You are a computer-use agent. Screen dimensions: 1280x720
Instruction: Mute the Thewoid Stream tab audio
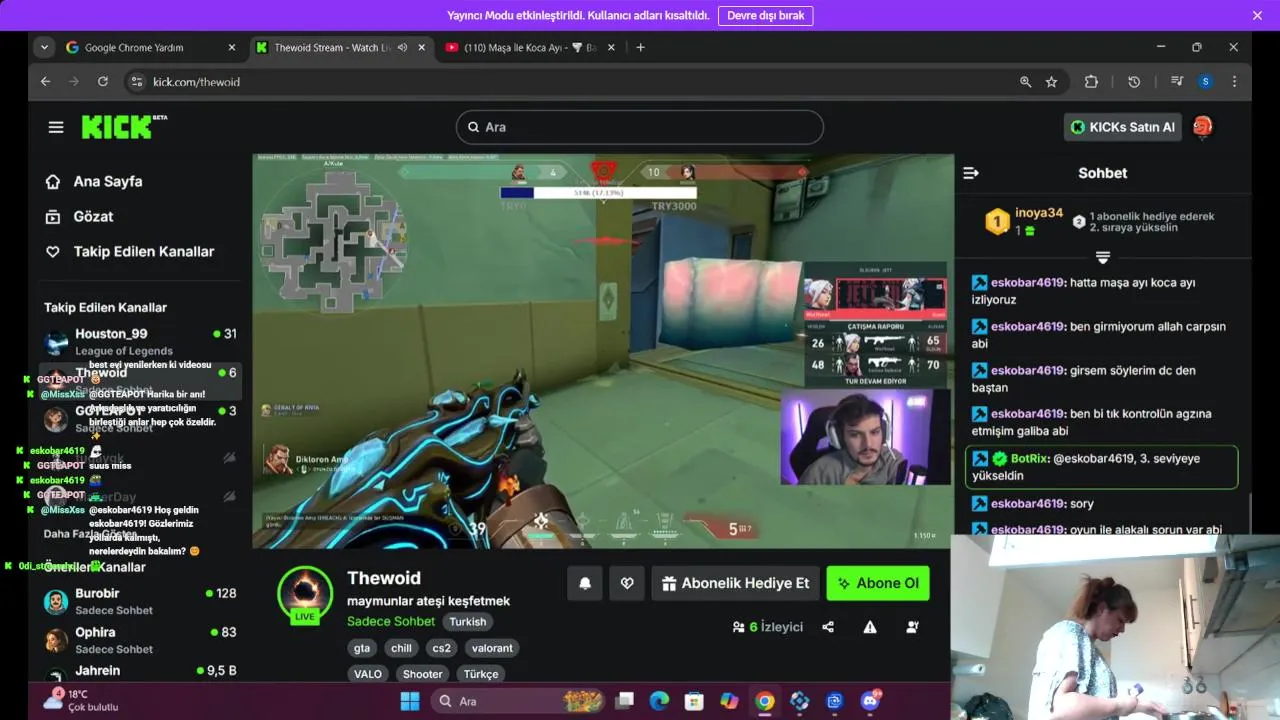click(402, 47)
